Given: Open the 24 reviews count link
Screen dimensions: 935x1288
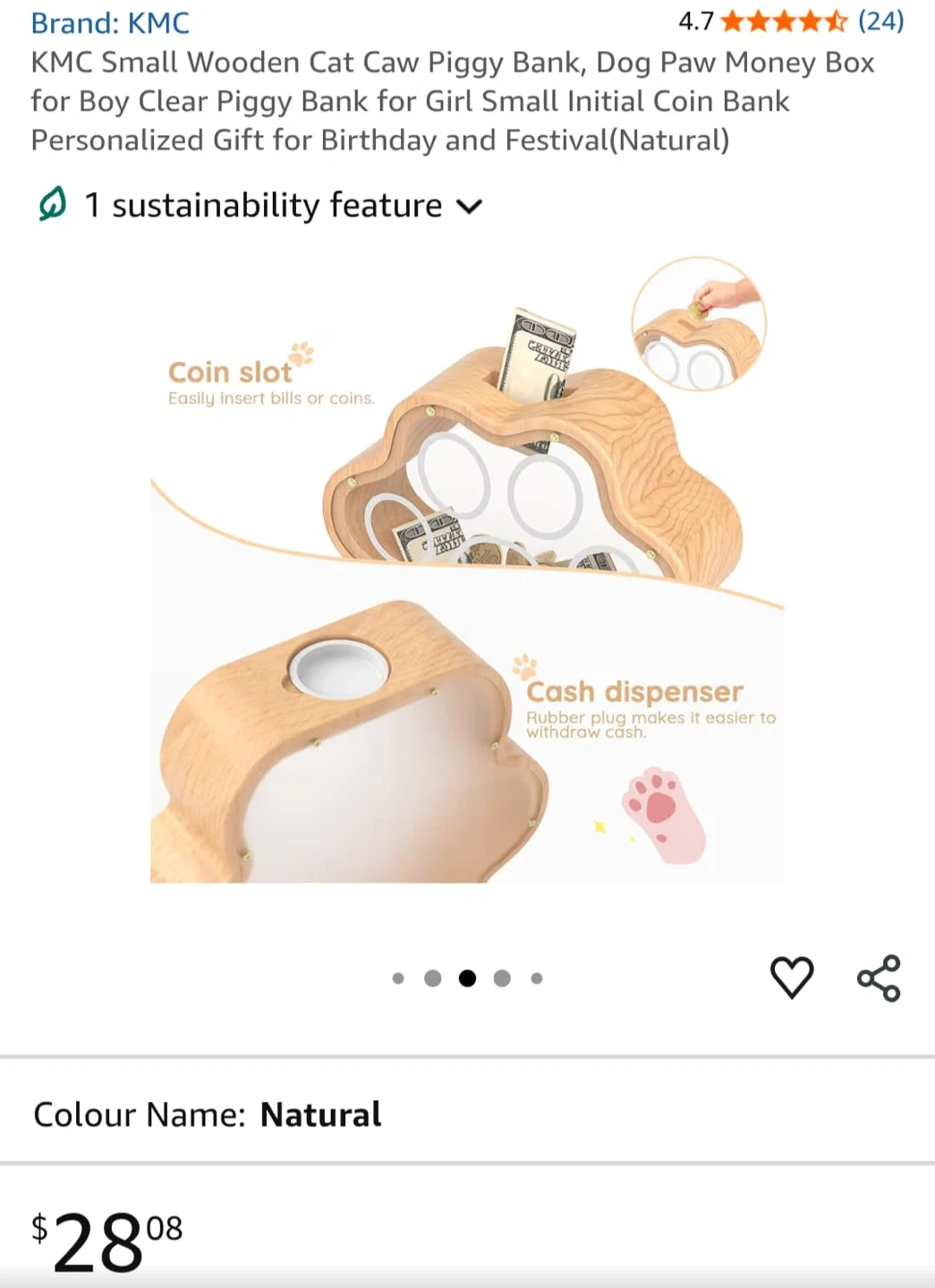Looking at the screenshot, I should click(x=881, y=21).
